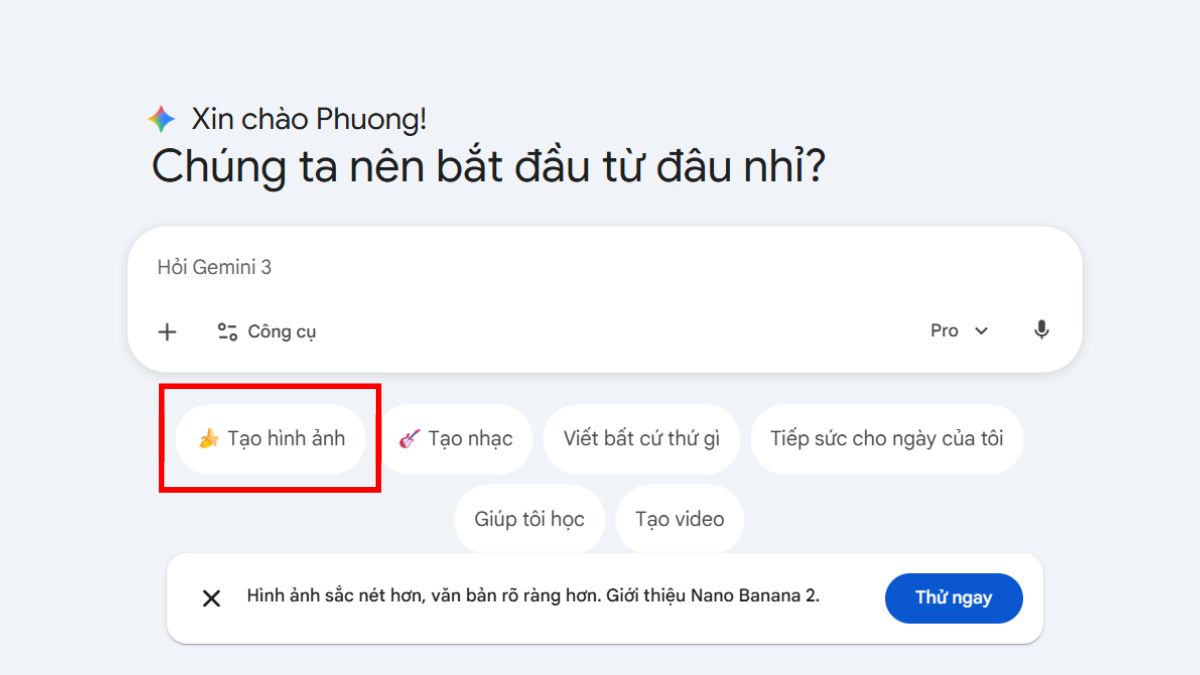This screenshot has height=675, width=1200.
Task: Choose Tiếp sức cho ngày của tôi
Action: [886, 438]
